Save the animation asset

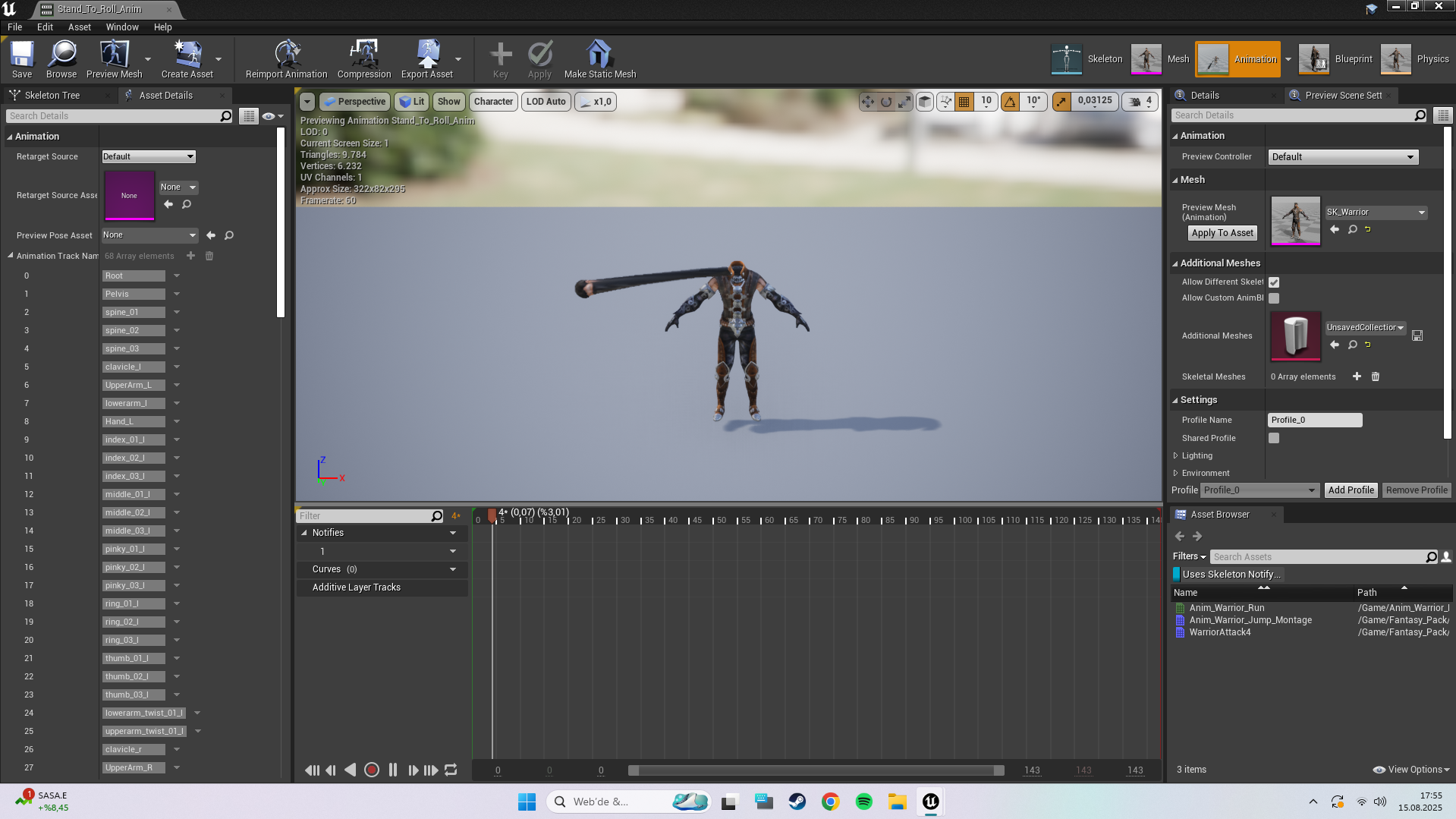tap(22, 59)
